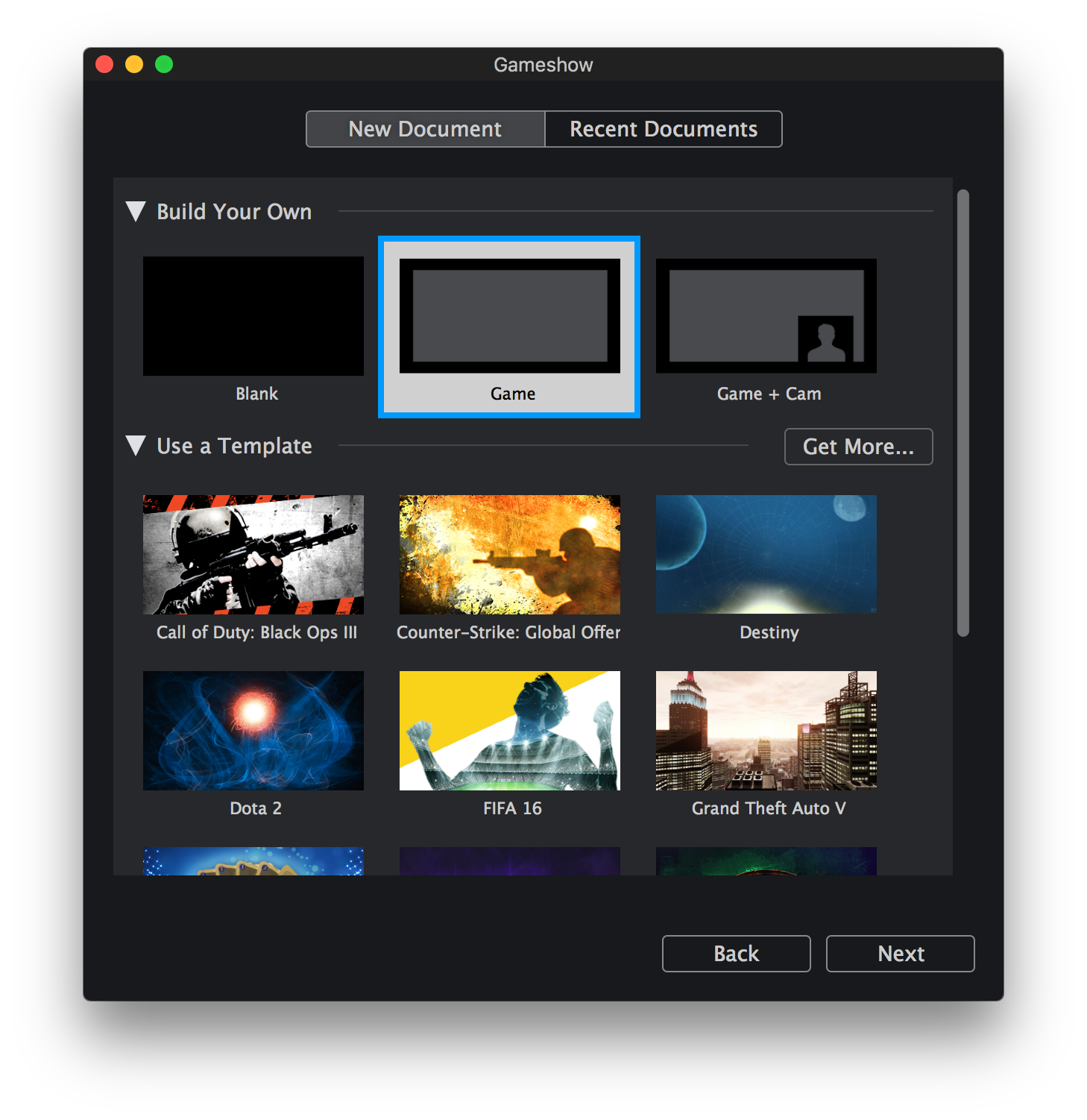Stay on the New Document tab
The width and height of the screenshot is (1087, 1120).
pyautogui.click(x=425, y=128)
